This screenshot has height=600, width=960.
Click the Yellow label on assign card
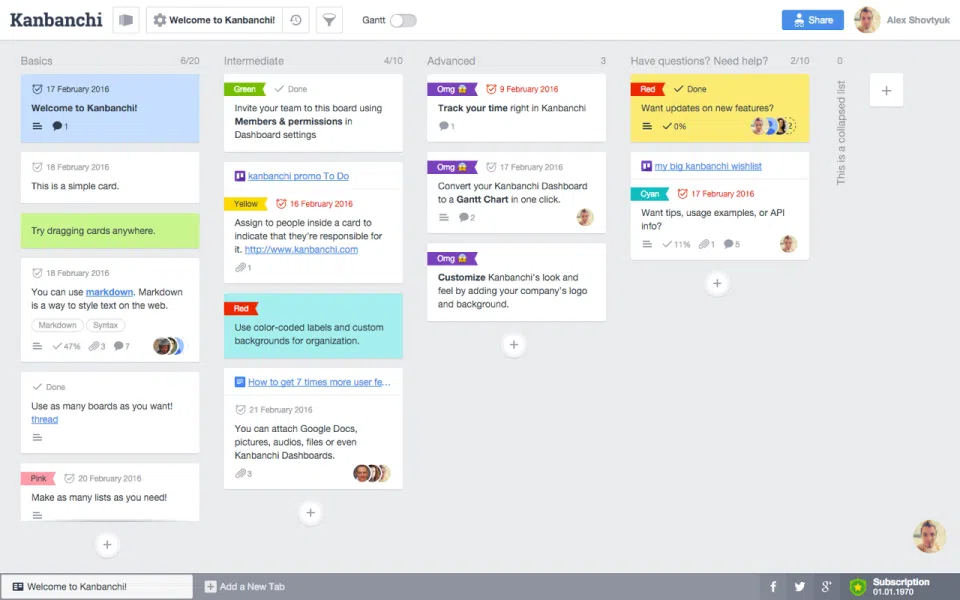246,204
